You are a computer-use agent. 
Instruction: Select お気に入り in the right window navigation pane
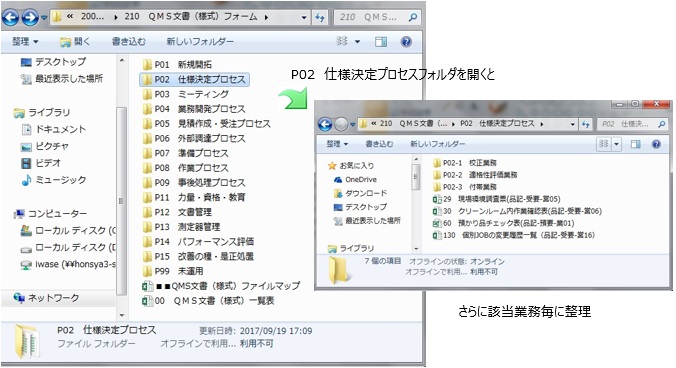351,165
